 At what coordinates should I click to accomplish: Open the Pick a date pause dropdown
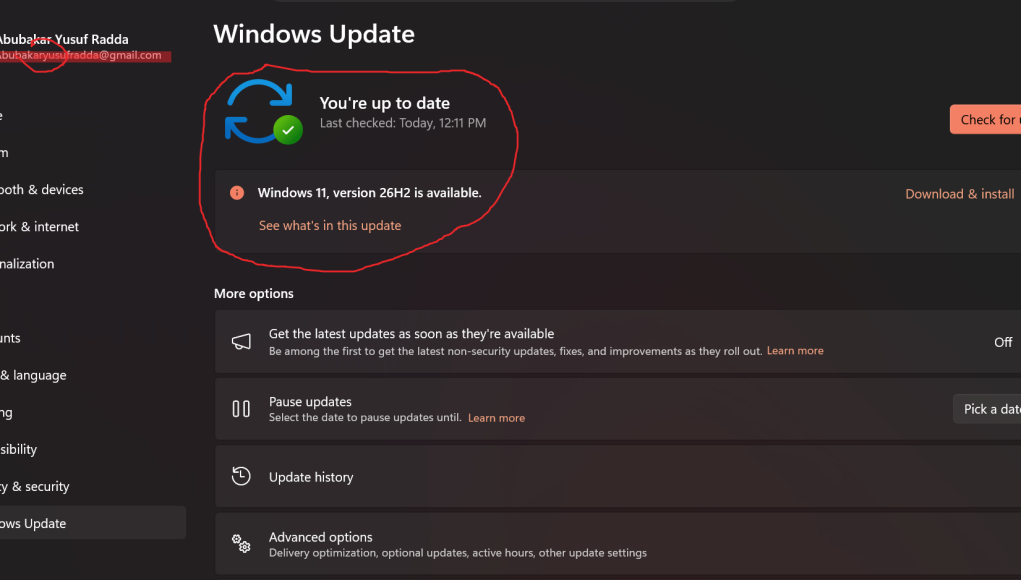pos(987,409)
